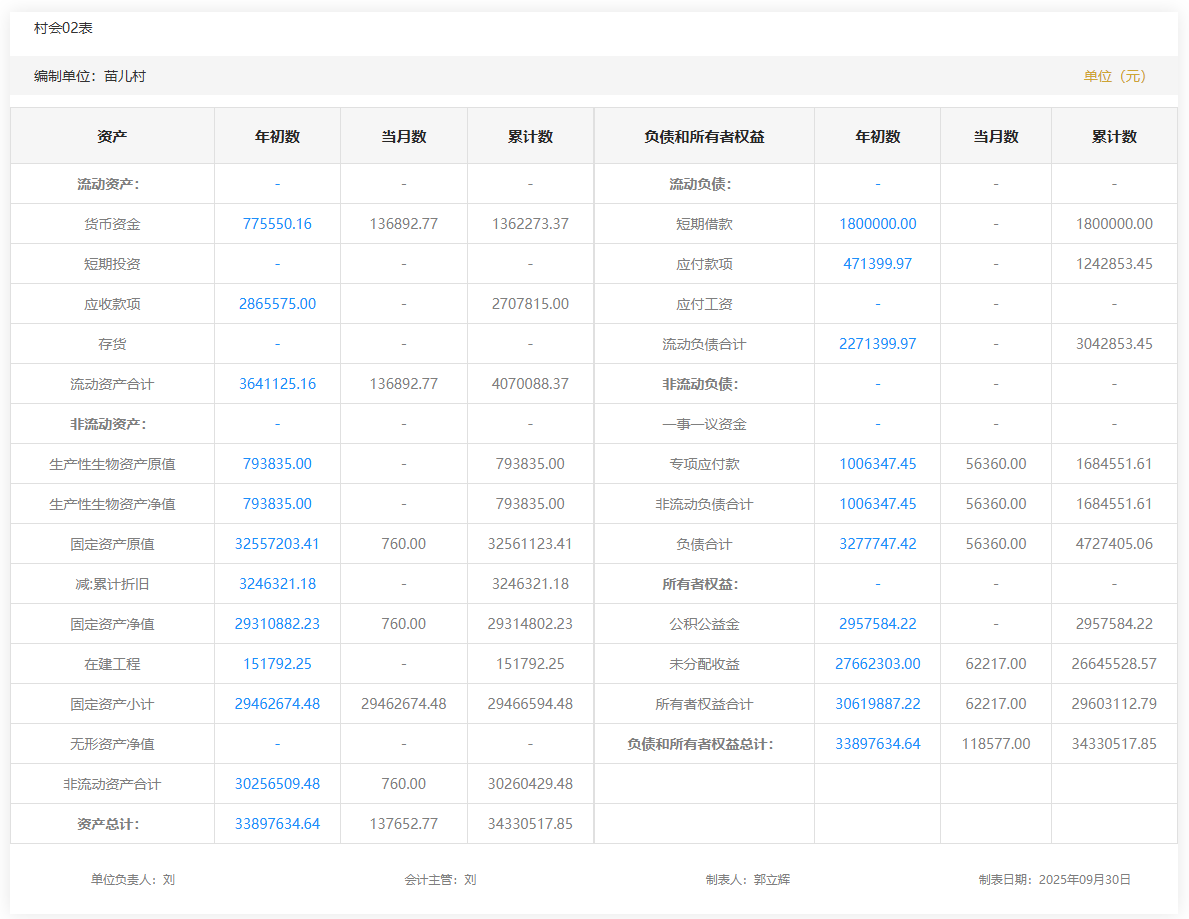Click the 未分配收益 opening balance 27662303.00

click(877, 664)
